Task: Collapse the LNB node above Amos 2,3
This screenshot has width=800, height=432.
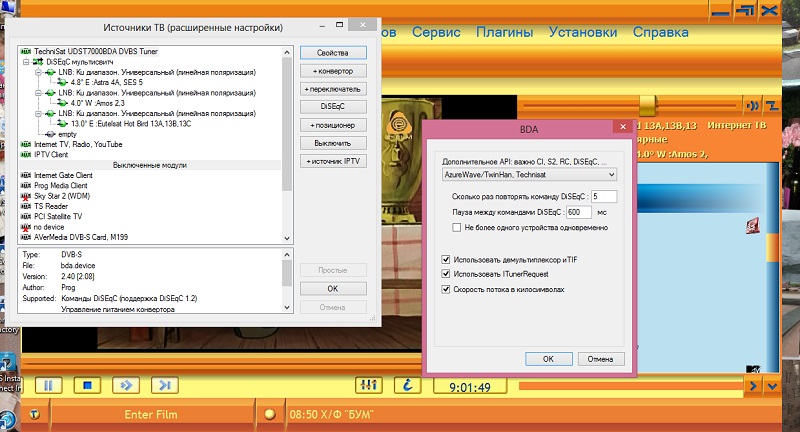Action: (x=38, y=93)
